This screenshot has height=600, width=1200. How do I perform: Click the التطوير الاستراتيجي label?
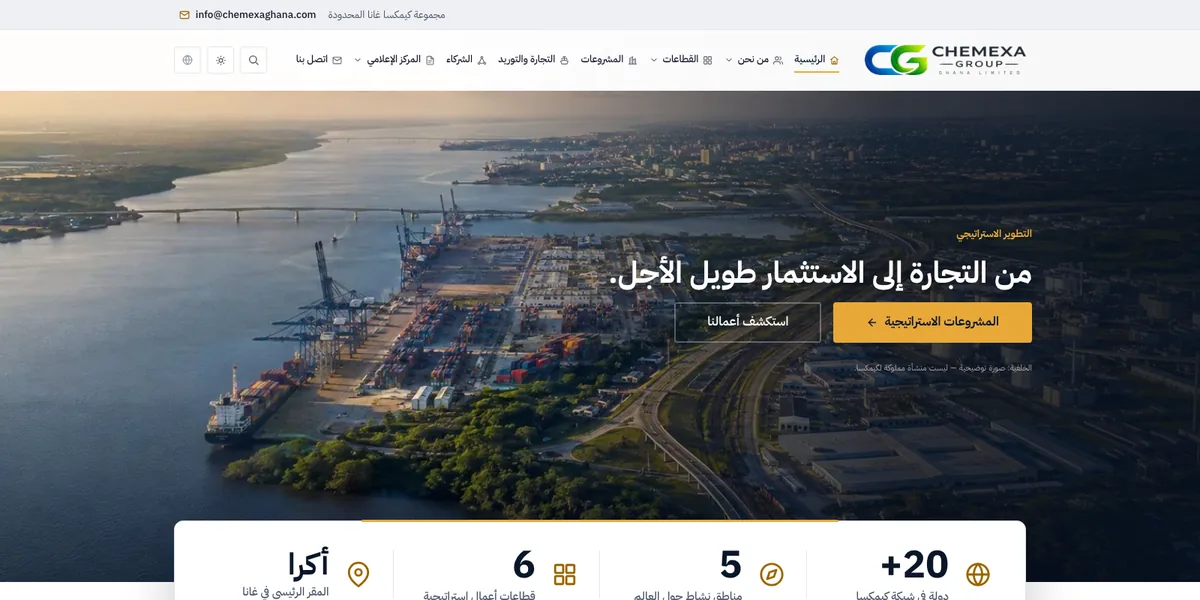pyautogui.click(x=994, y=234)
